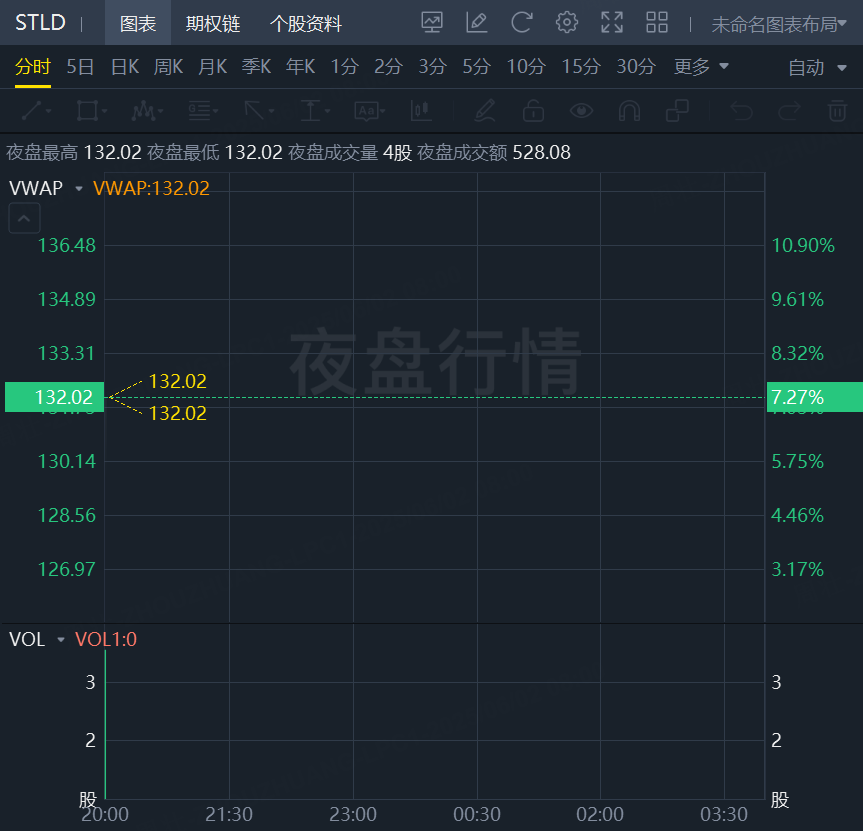Delete drawings with trash icon
Viewport: 863px width, 831px height.
pos(838,111)
